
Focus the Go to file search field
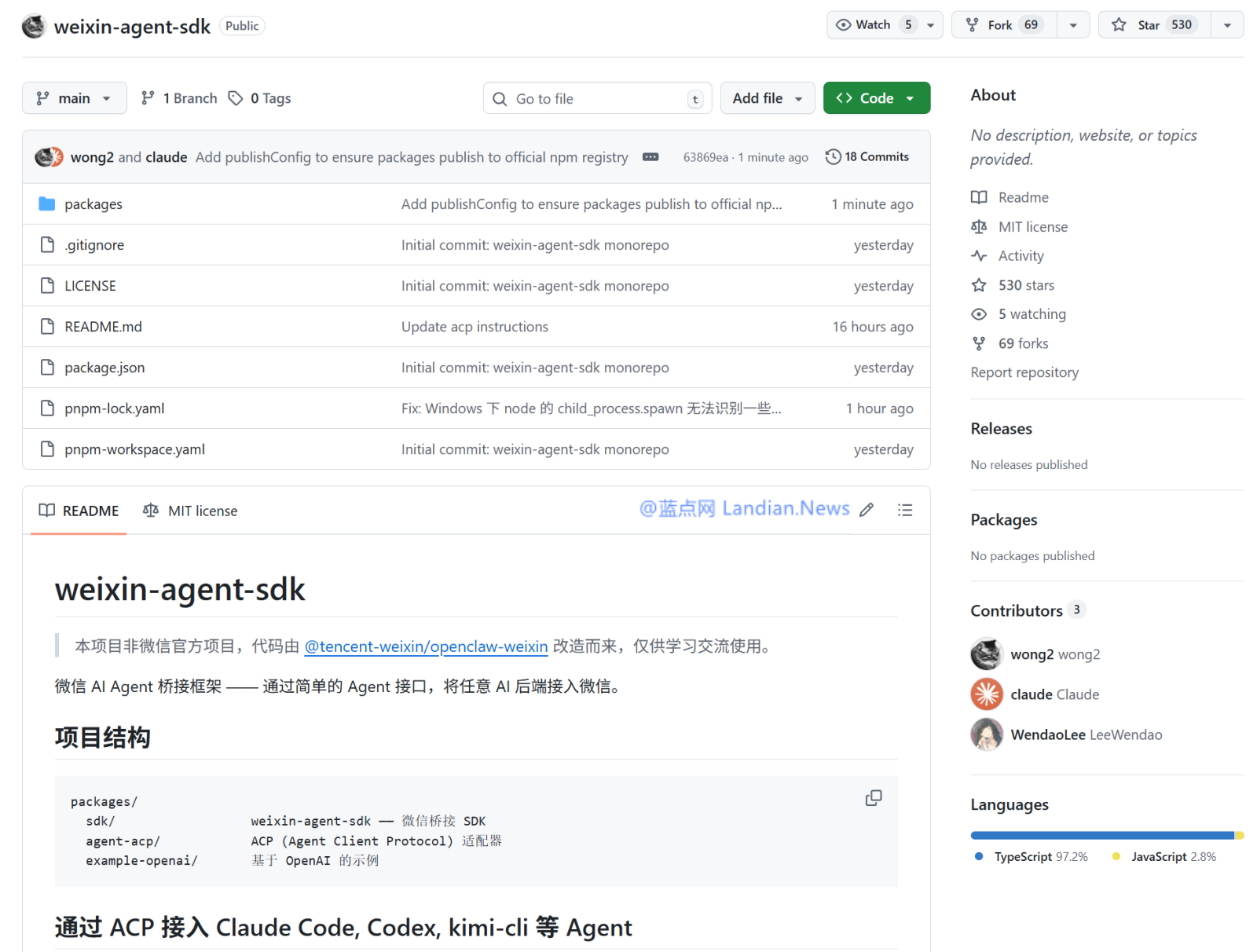point(597,99)
